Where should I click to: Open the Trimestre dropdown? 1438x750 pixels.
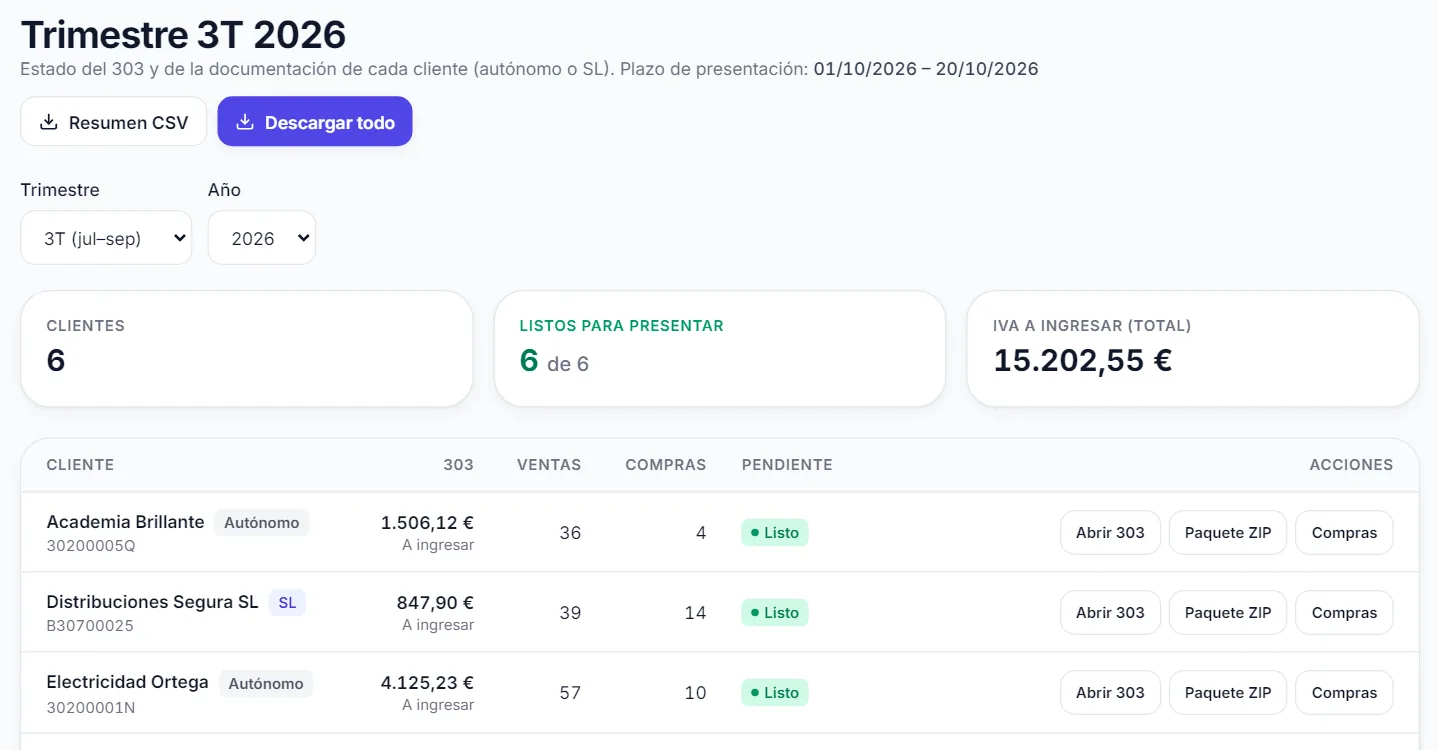106,238
